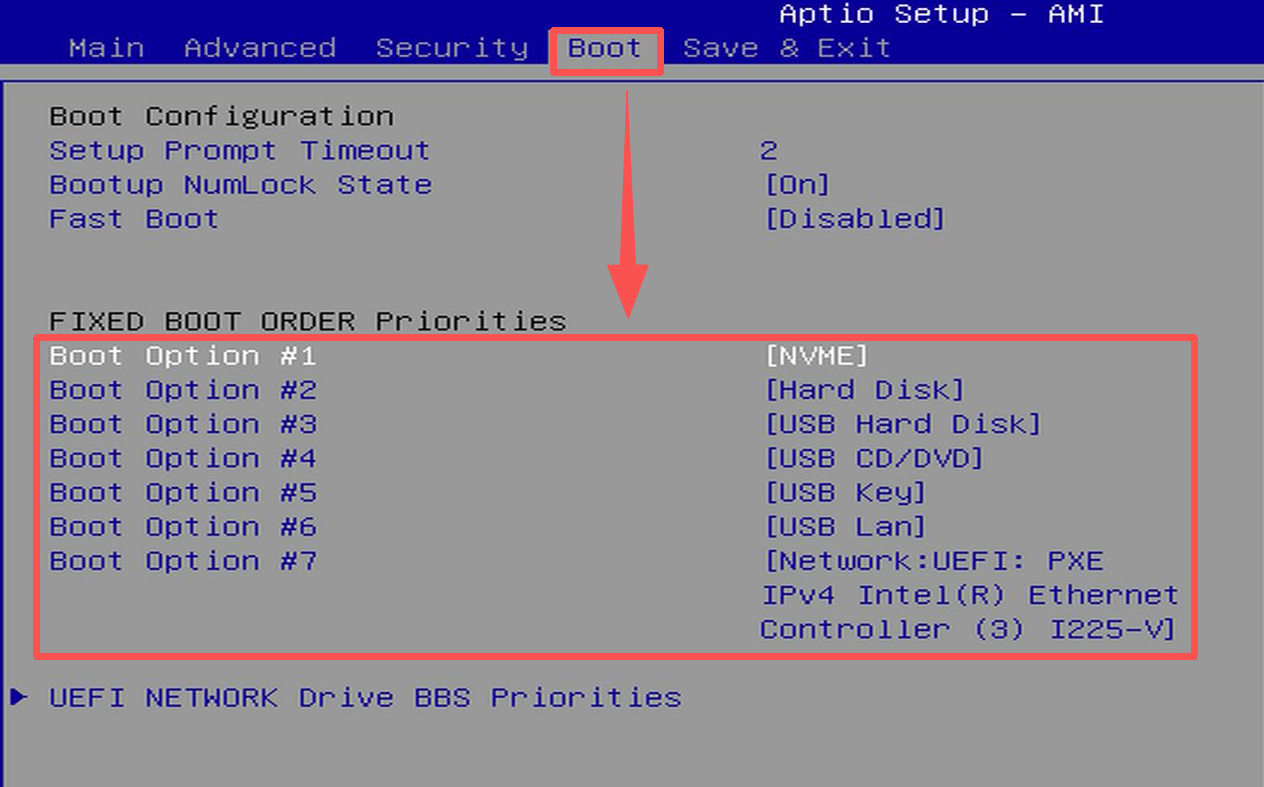The image size is (1264, 787).
Task: Select the Fast Boot label
Action: [x=134, y=219]
